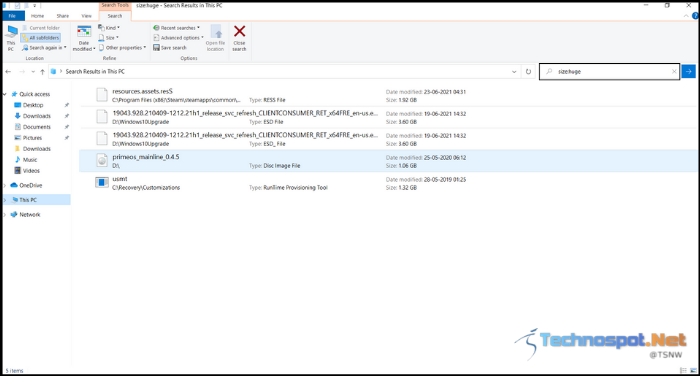This screenshot has height=376, width=700.
Task: Click Music note icon in navigation pane
Action: 18,159
